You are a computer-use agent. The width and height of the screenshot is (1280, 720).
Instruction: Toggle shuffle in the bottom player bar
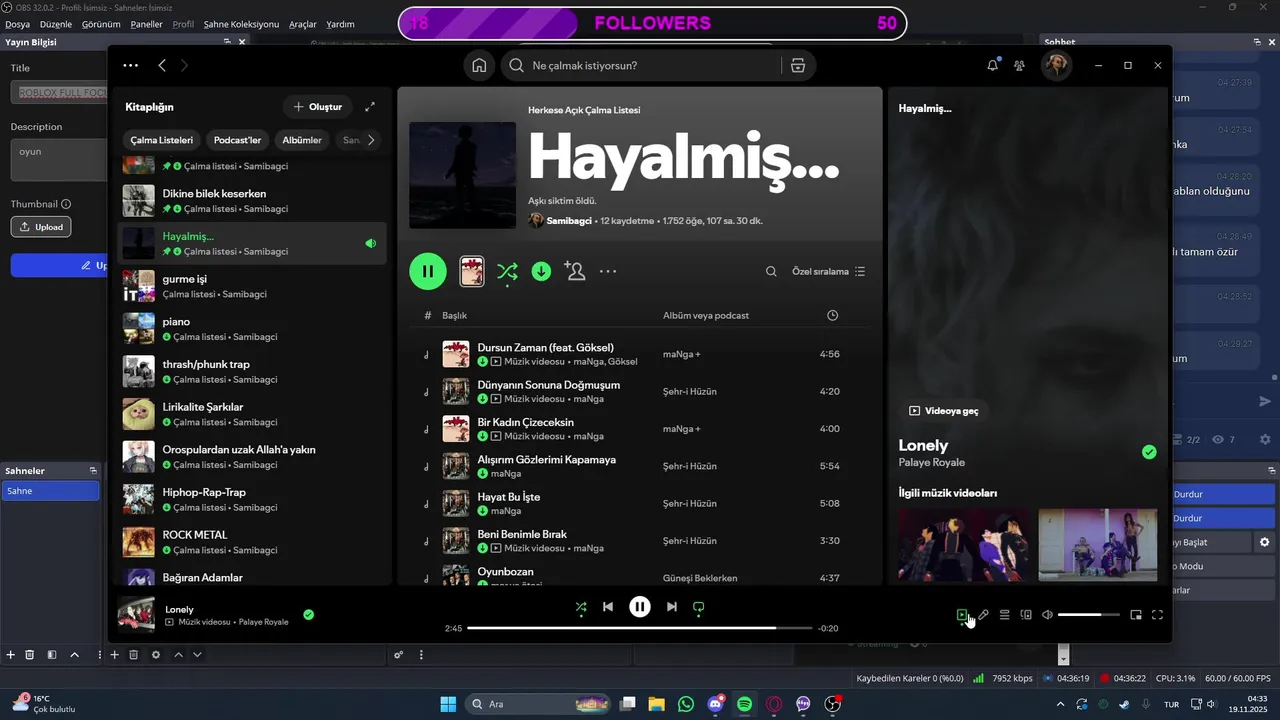click(x=581, y=606)
